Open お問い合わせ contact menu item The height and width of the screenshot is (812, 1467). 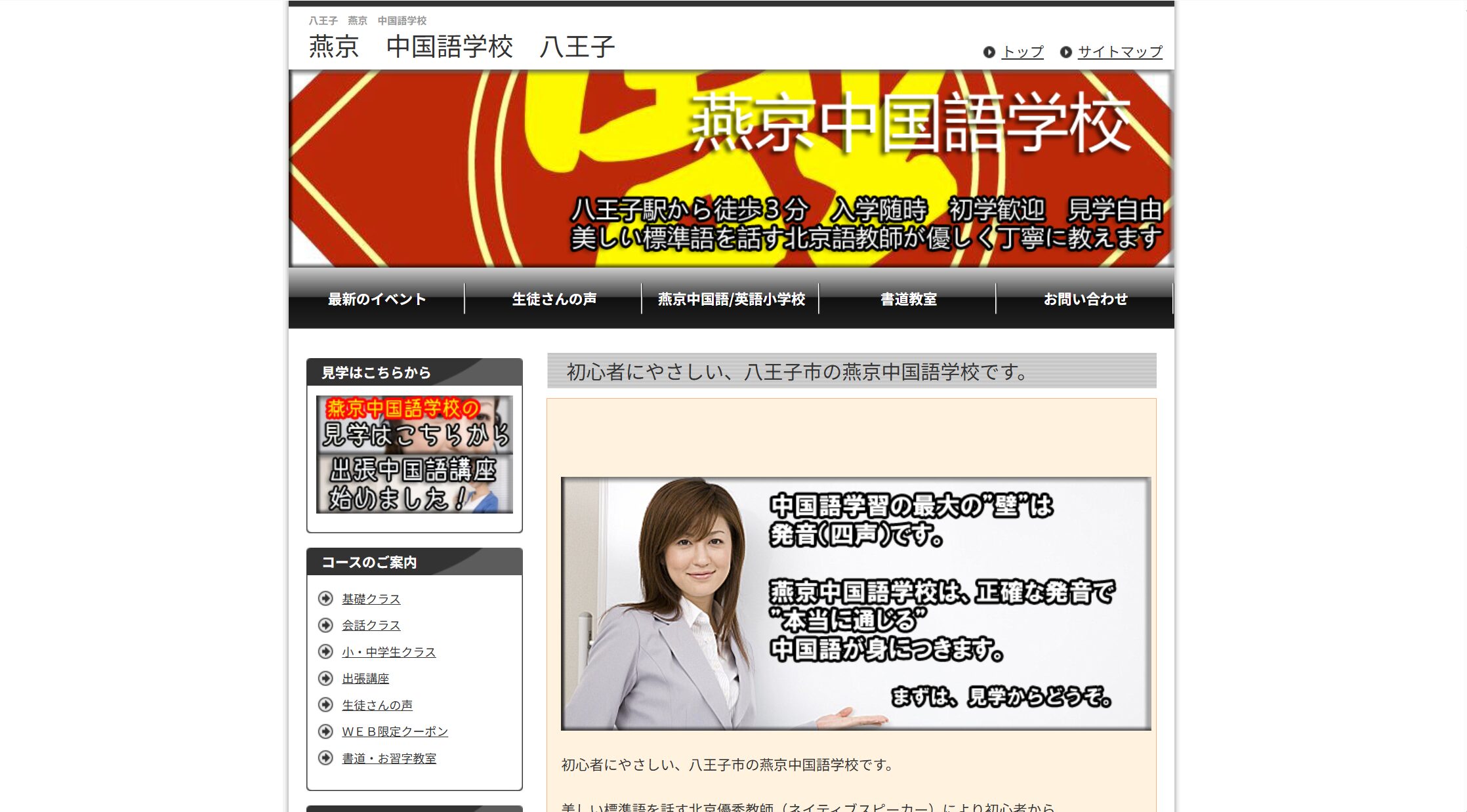1085,299
